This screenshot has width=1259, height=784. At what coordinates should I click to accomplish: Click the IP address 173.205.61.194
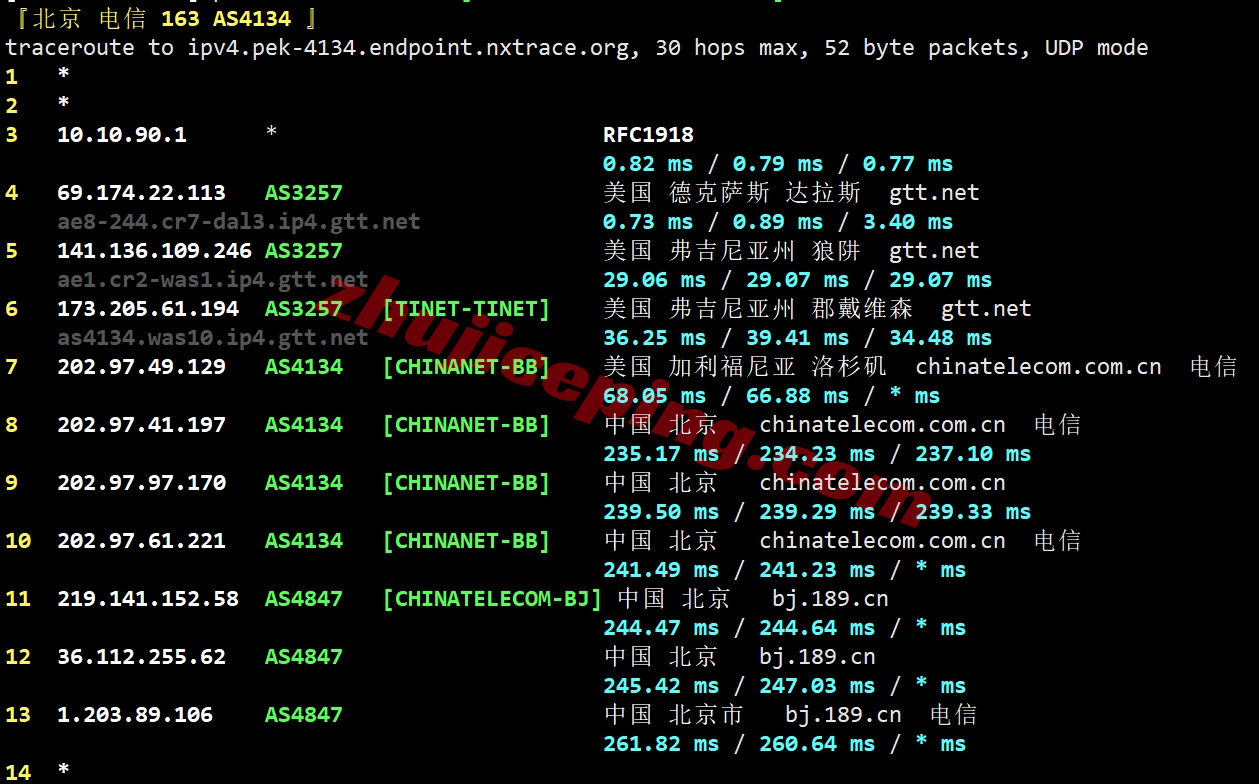(148, 309)
